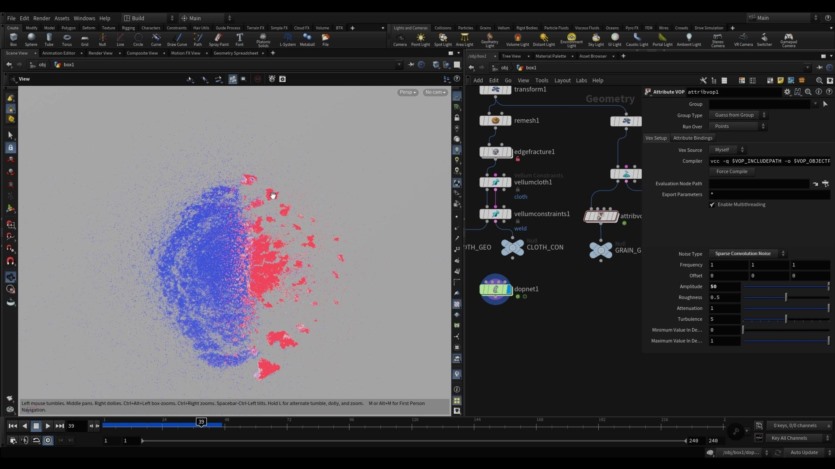Viewport: 835px width, 469px height.
Task: Open the Persp viewport camera menu
Action: click(x=407, y=92)
